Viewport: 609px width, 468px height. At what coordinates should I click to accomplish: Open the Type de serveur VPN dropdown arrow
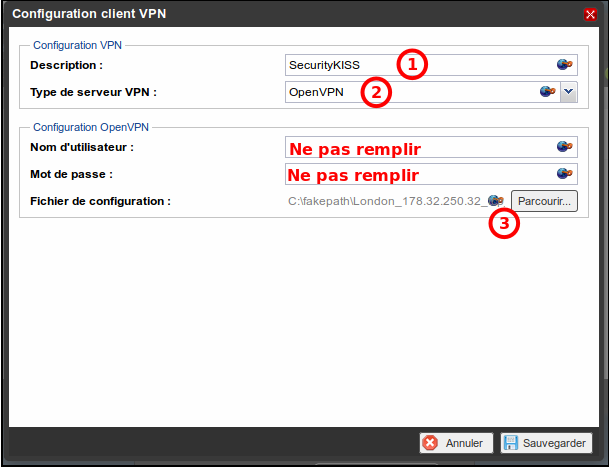point(569,91)
